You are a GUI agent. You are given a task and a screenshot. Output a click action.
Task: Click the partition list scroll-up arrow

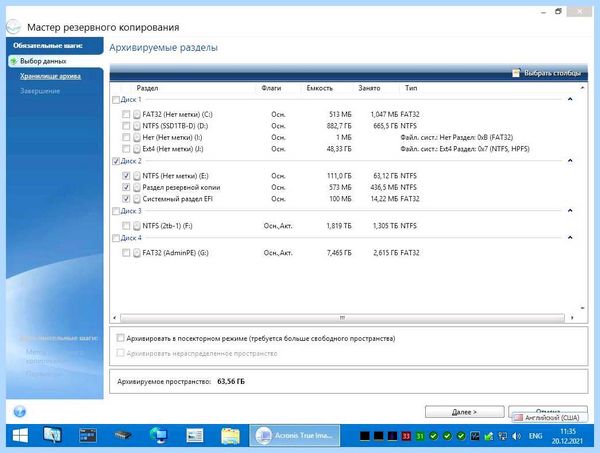pos(582,88)
